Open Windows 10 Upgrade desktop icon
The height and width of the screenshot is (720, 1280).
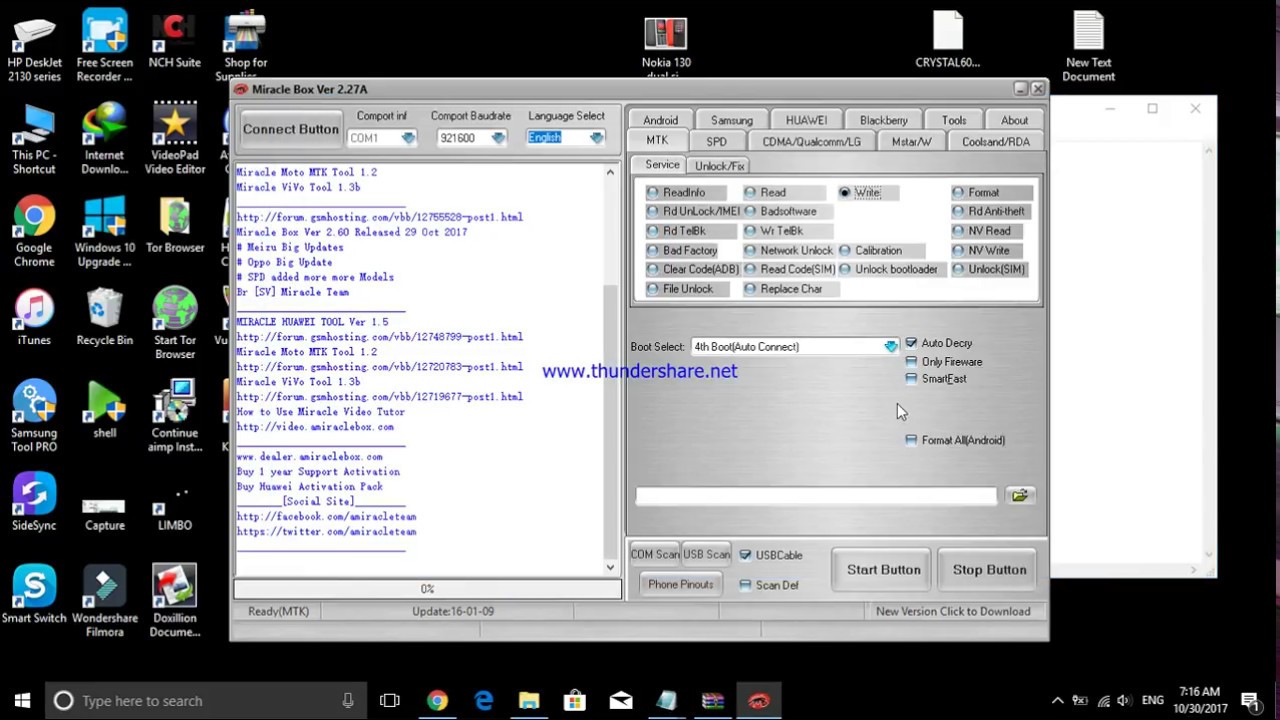[x=104, y=232]
